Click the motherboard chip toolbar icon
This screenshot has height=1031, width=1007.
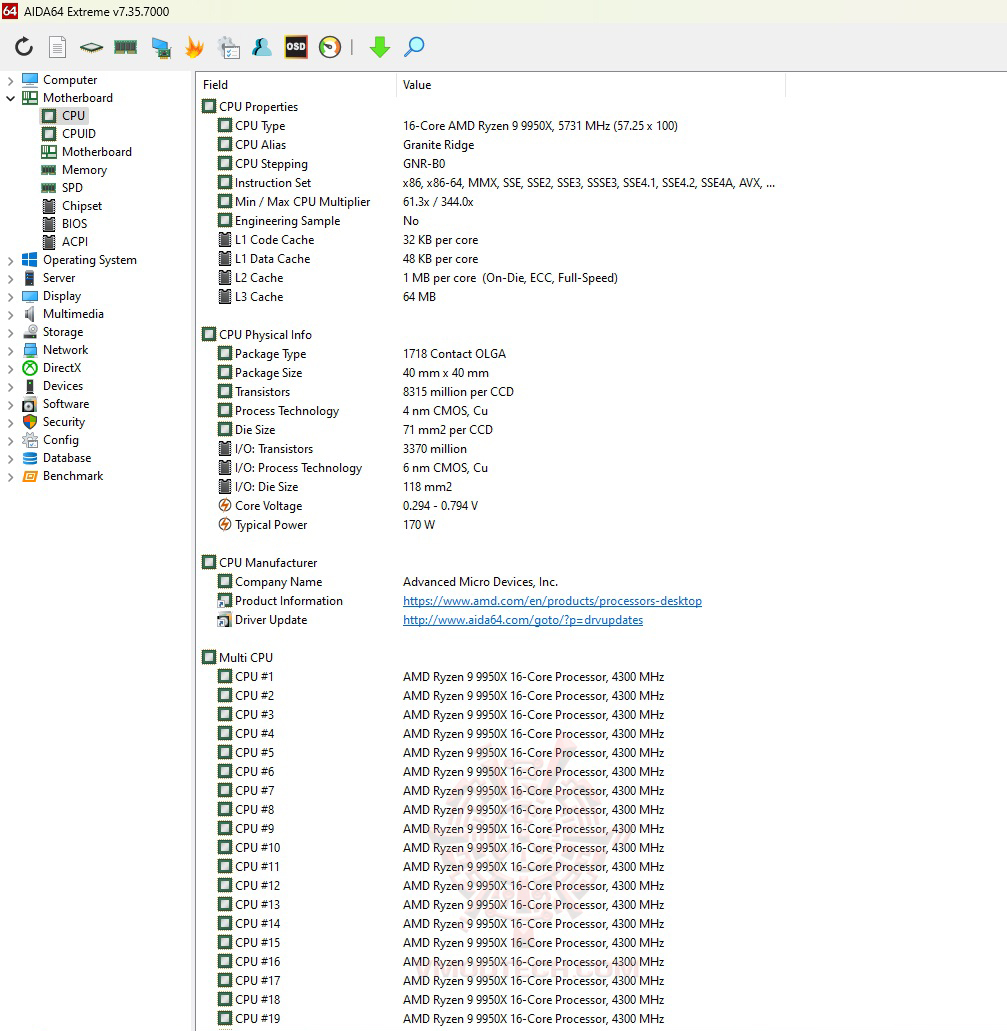click(91, 47)
